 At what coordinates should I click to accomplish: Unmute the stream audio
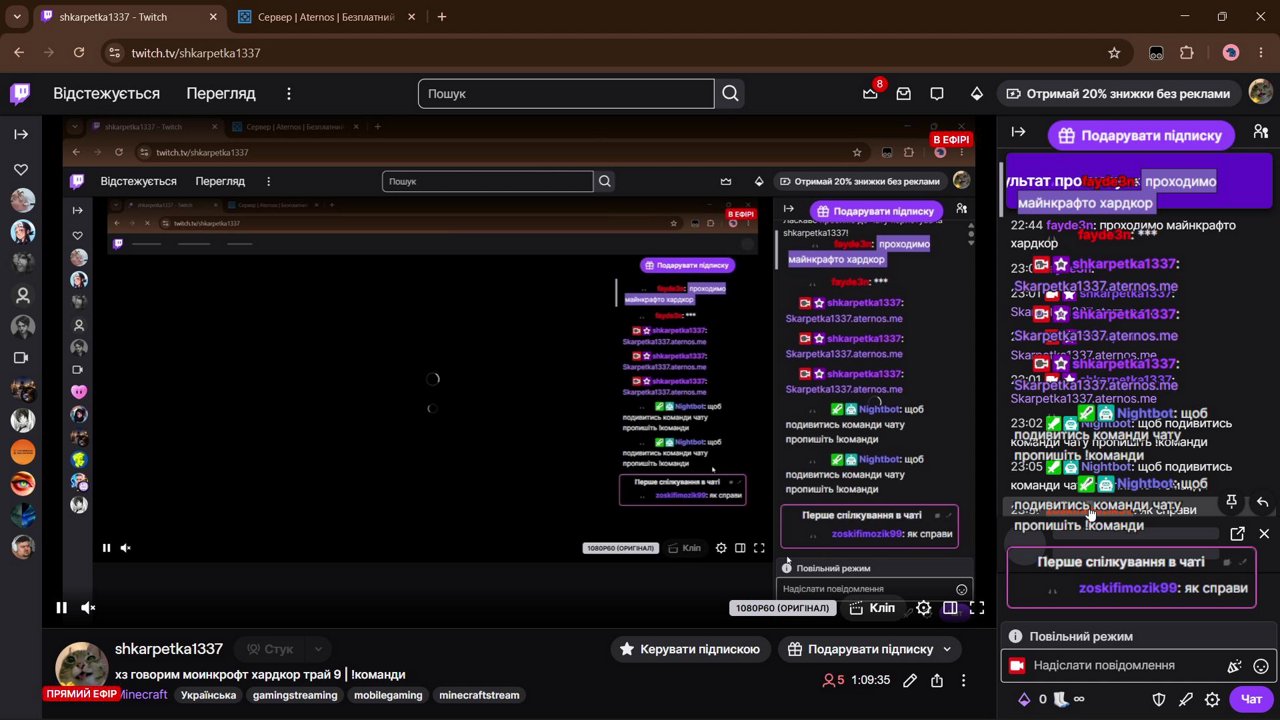pyautogui.click(x=88, y=607)
